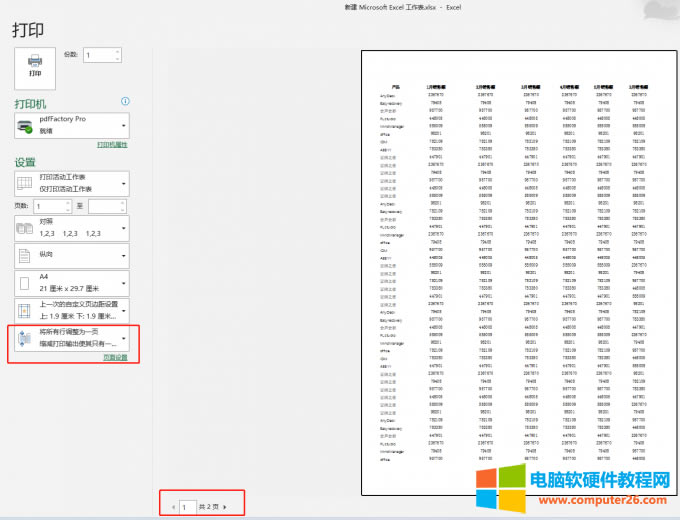Open the pdfFactory Pro printer dropdown
Image resolution: width=680 pixels, height=520 pixels.
tap(123, 126)
